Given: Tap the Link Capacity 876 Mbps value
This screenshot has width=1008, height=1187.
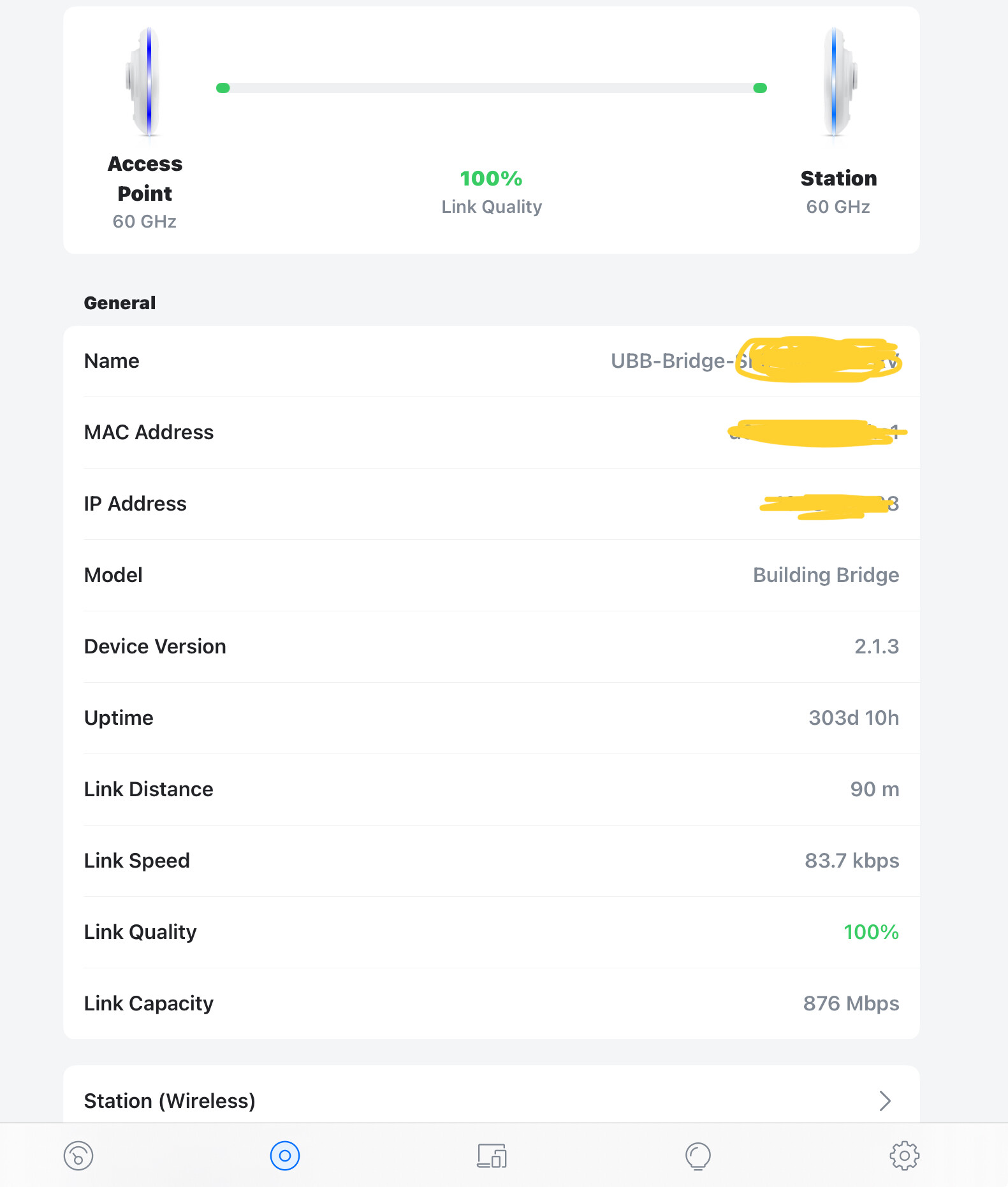Looking at the screenshot, I should pyautogui.click(x=851, y=1003).
